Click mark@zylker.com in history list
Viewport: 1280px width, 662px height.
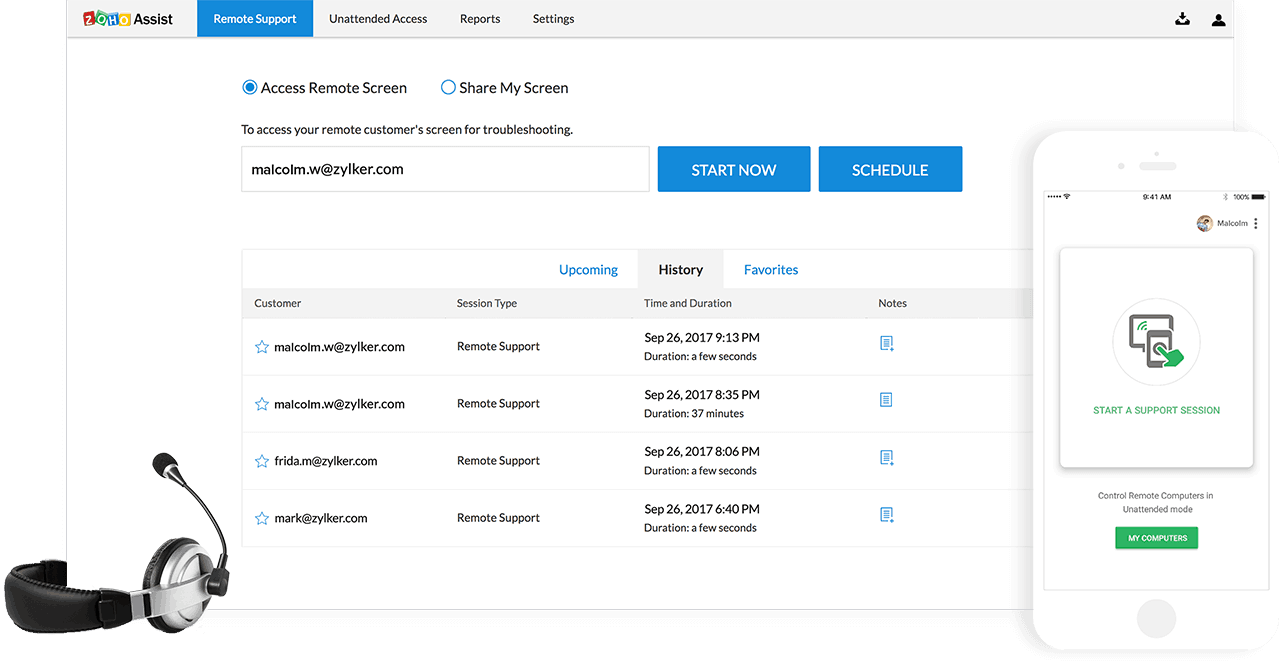(321, 518)
